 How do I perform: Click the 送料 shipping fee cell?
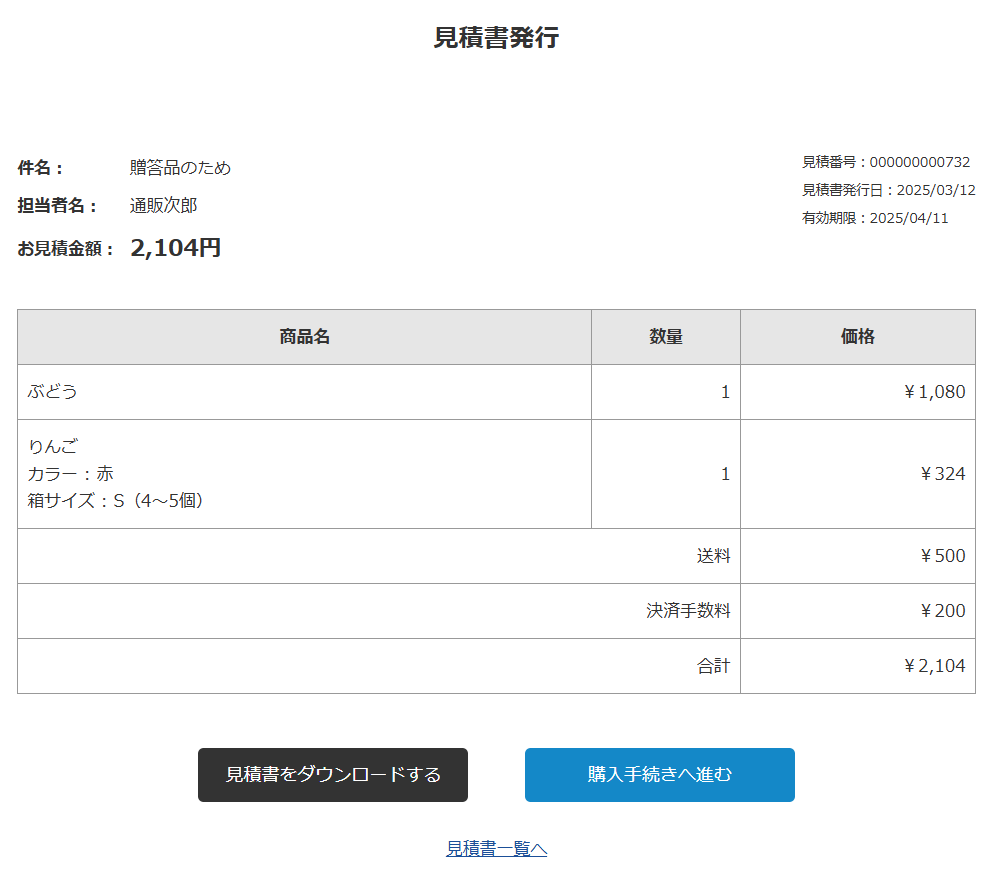[x=714, y=556]
